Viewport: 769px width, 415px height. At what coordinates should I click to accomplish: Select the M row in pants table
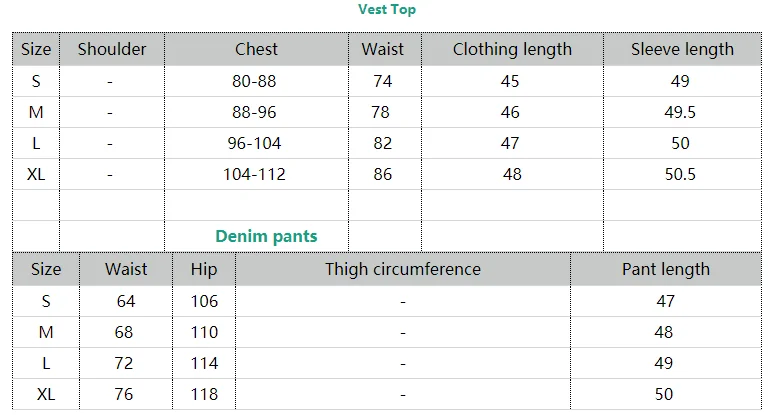coord(387,332)
